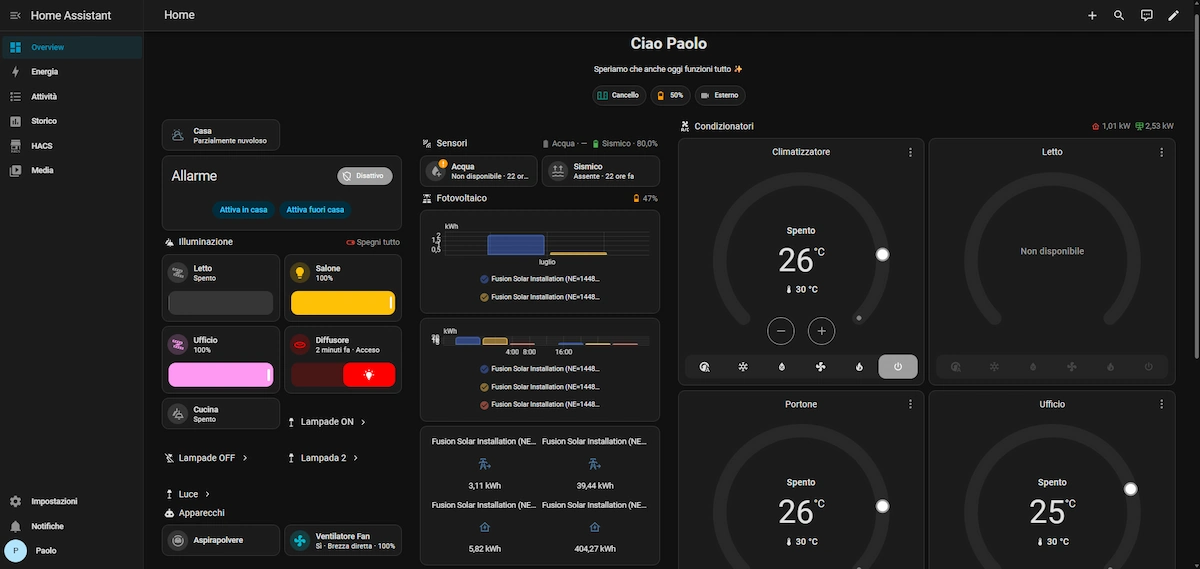
Task: Set Climatizzatore to auto mode icon
Action: 705,367
